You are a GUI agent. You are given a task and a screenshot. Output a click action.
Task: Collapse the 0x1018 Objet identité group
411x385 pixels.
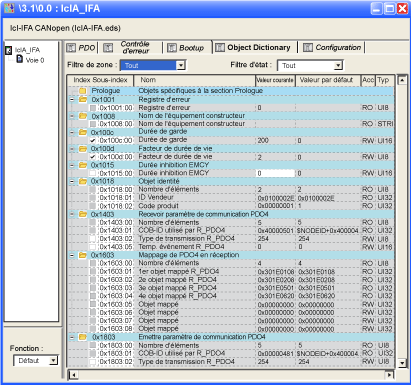tap(72, 181)
